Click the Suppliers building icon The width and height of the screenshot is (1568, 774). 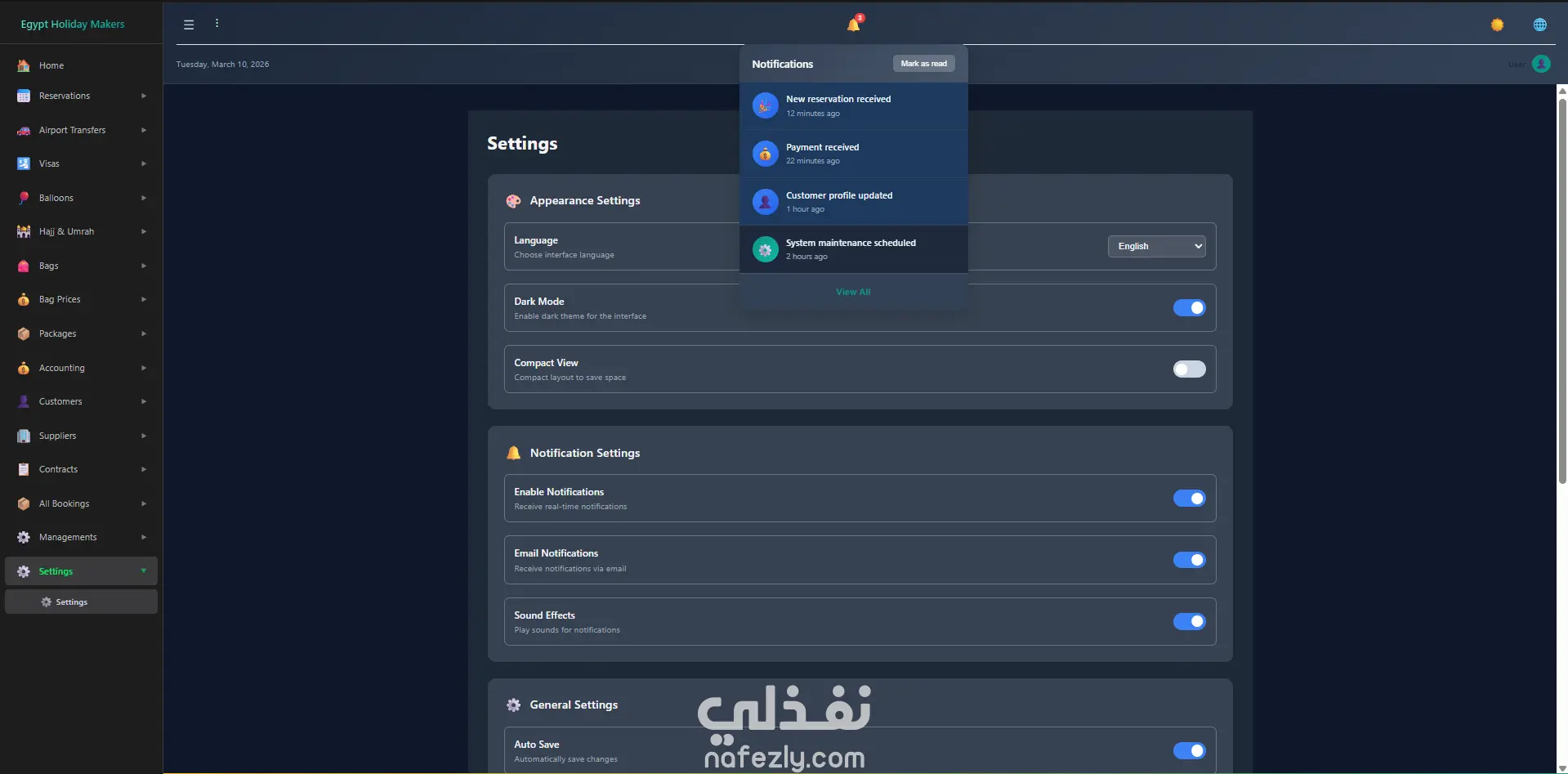click(24, 436)
